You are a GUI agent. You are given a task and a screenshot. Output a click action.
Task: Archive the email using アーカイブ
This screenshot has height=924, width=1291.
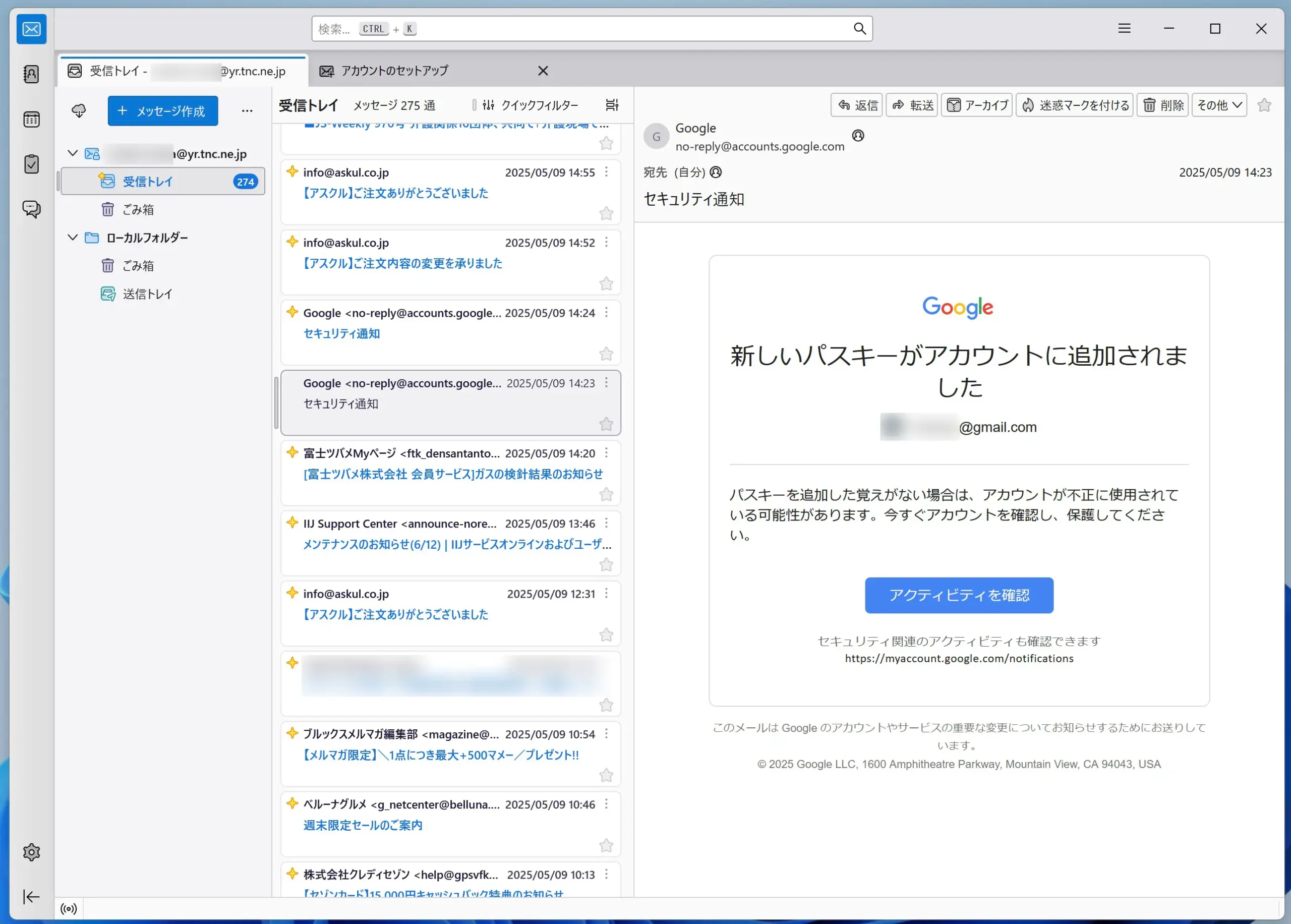pyautogui.click(x=976, y=105)
